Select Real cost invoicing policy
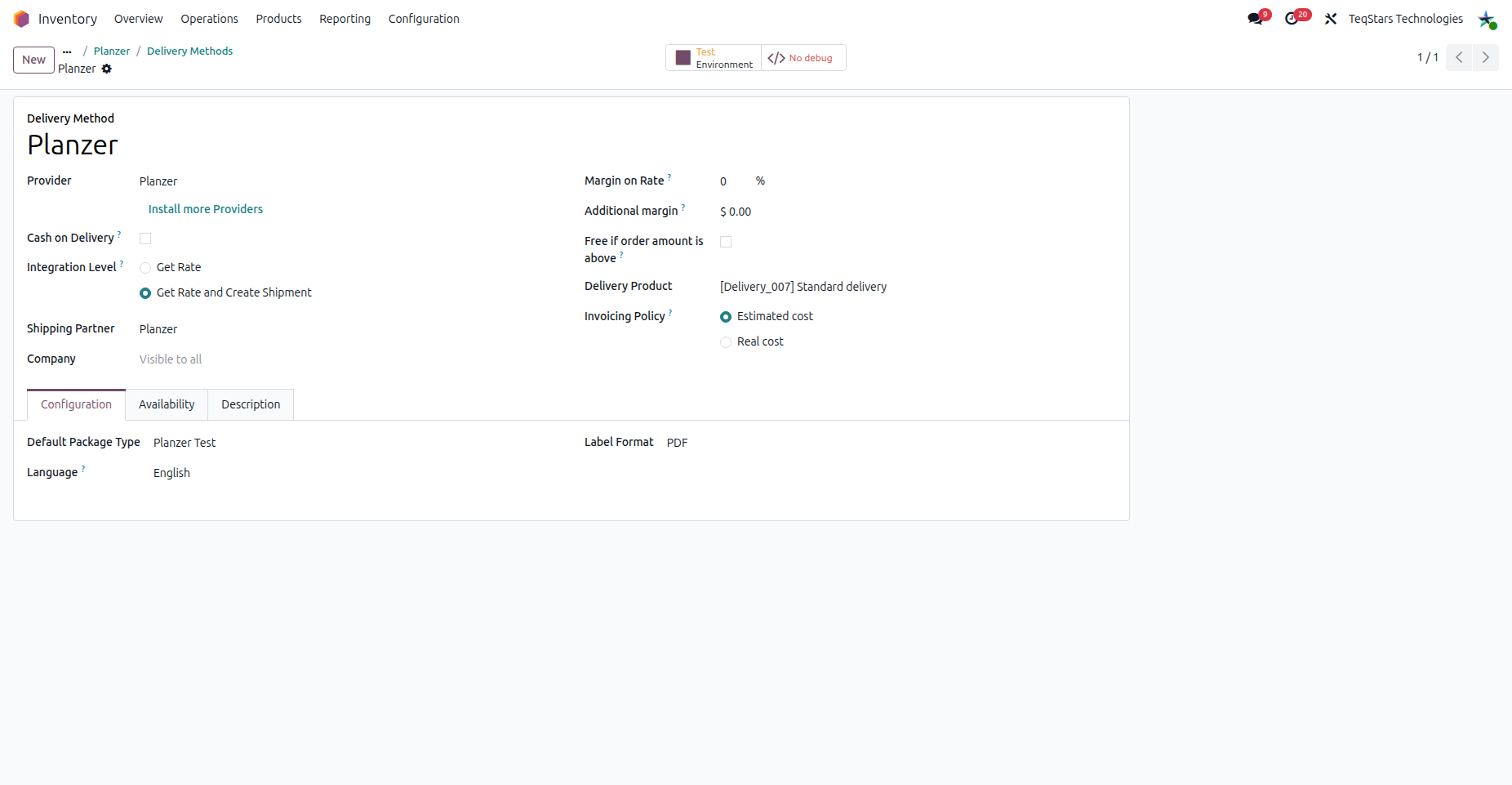This screenshot has width=1512, height=785. pyautogui.click(x=726, y=342)
